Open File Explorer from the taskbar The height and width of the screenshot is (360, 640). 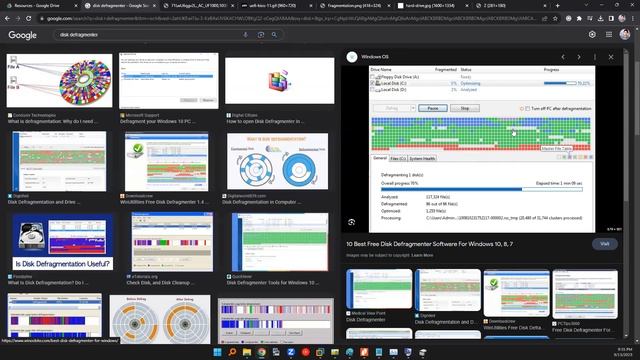click(247, 352)
